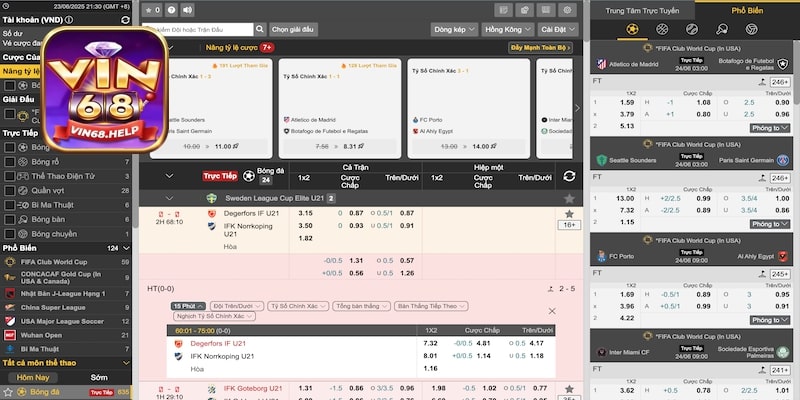This screenshot has height=400, width=800.
Task: Open Wuhan Open in sidebar
Action: click(66, 335)
